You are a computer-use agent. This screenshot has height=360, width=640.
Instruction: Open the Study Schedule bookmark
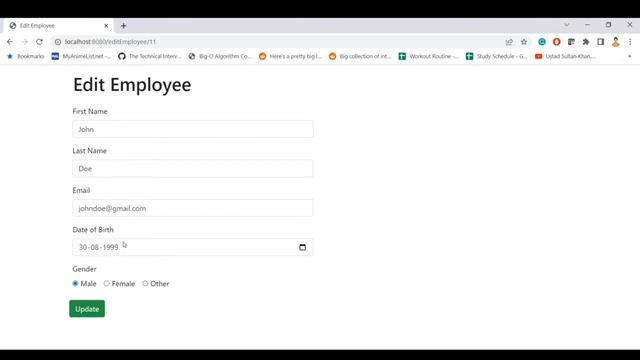click(x=497, y=56)
